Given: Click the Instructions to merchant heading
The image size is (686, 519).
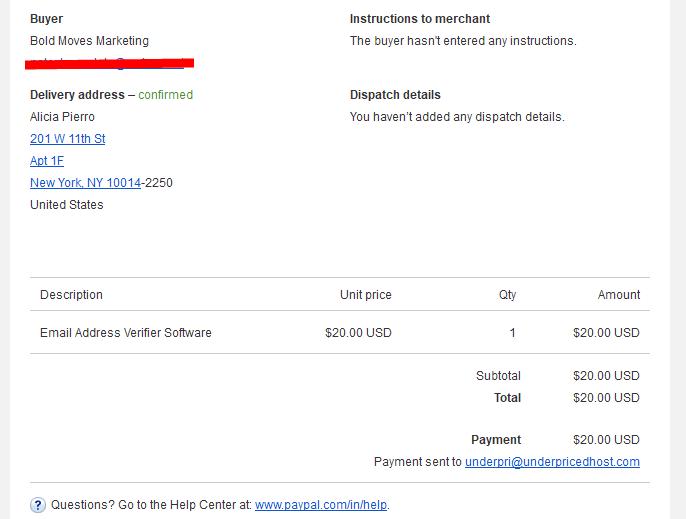Looking at the screenshot, I should coord(420,19).
